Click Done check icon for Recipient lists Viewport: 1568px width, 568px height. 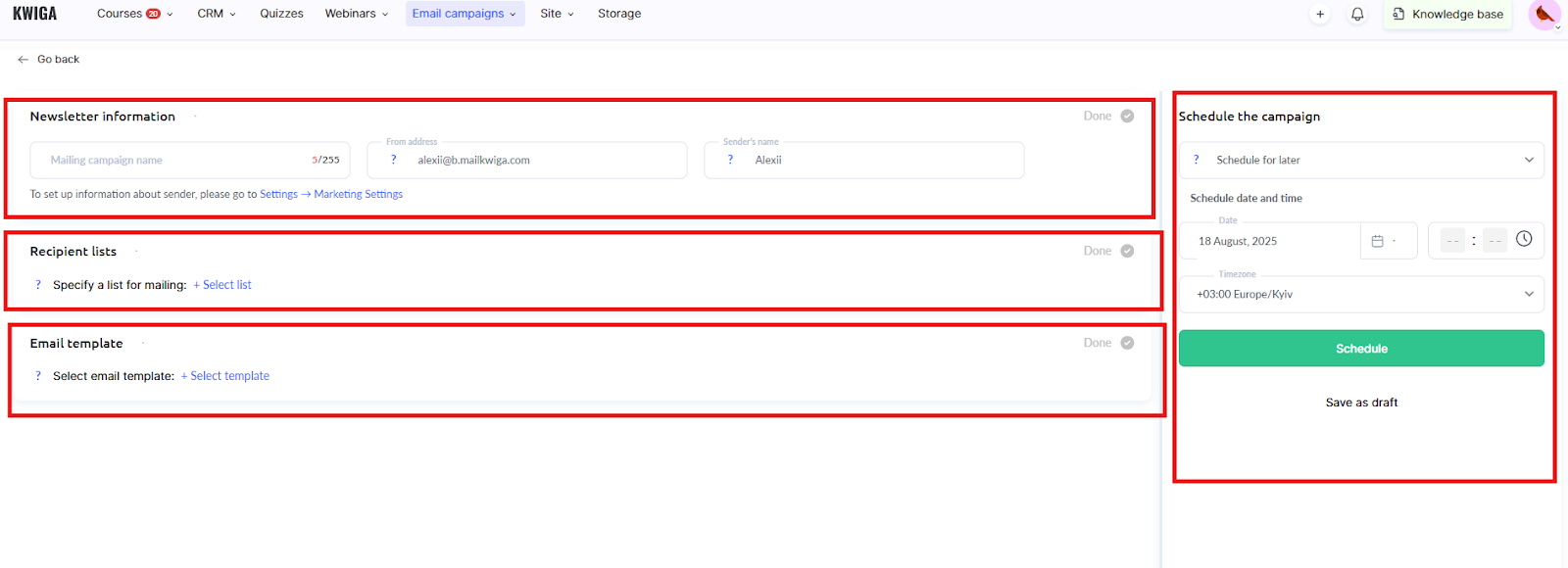point(1127,251)
